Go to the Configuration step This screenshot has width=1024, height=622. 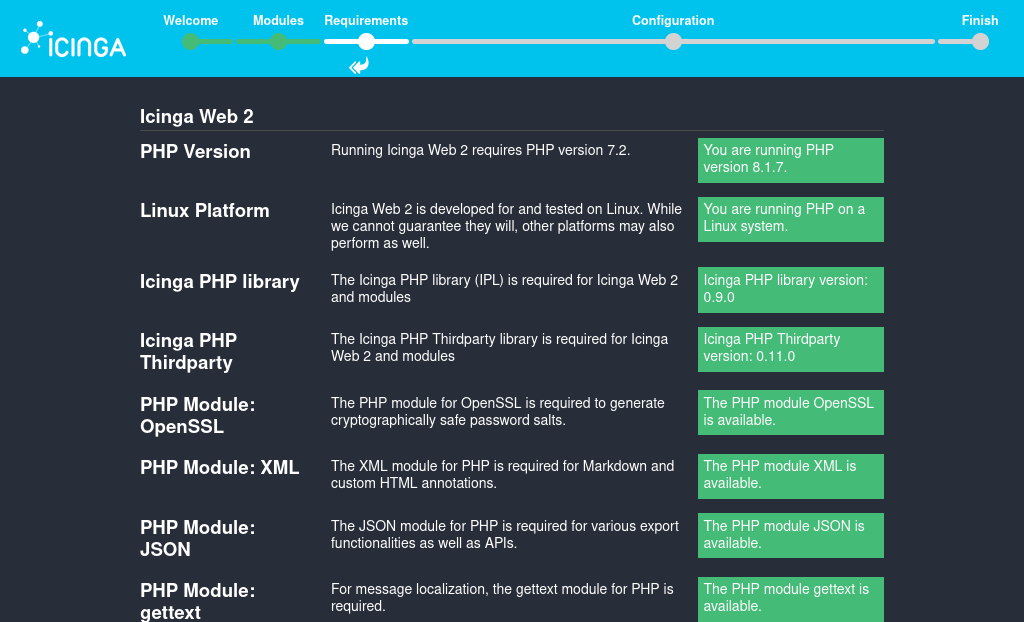point(672,20)
